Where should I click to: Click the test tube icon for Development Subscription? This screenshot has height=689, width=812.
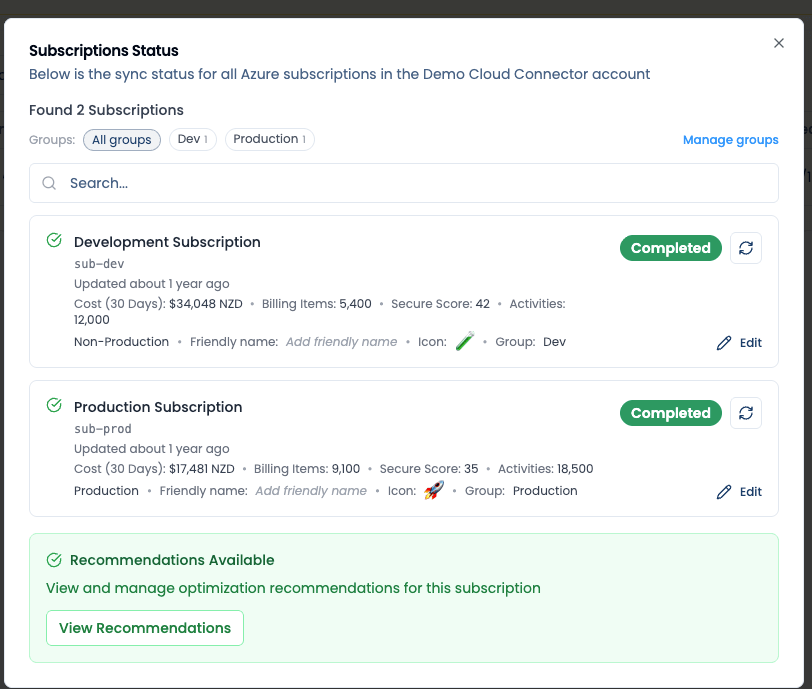[464, 342]
